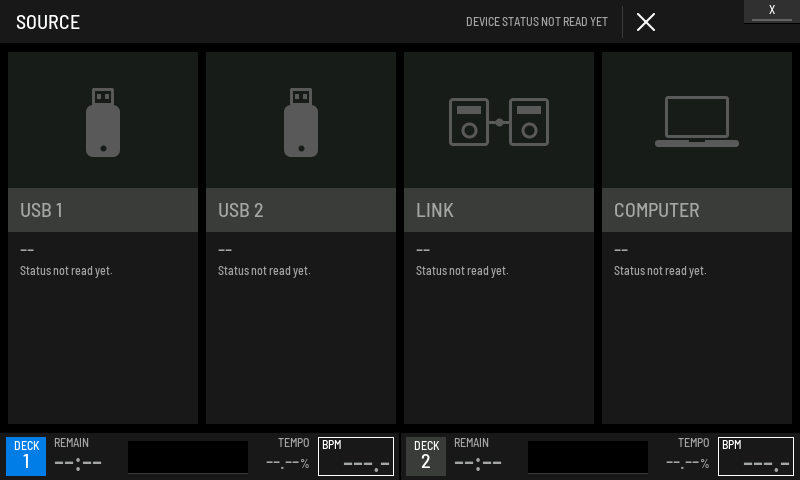Click Deck 1 TEMPO percentage readout
The image size is (800, 480).
pyautogui.click(x=288, y=463)
